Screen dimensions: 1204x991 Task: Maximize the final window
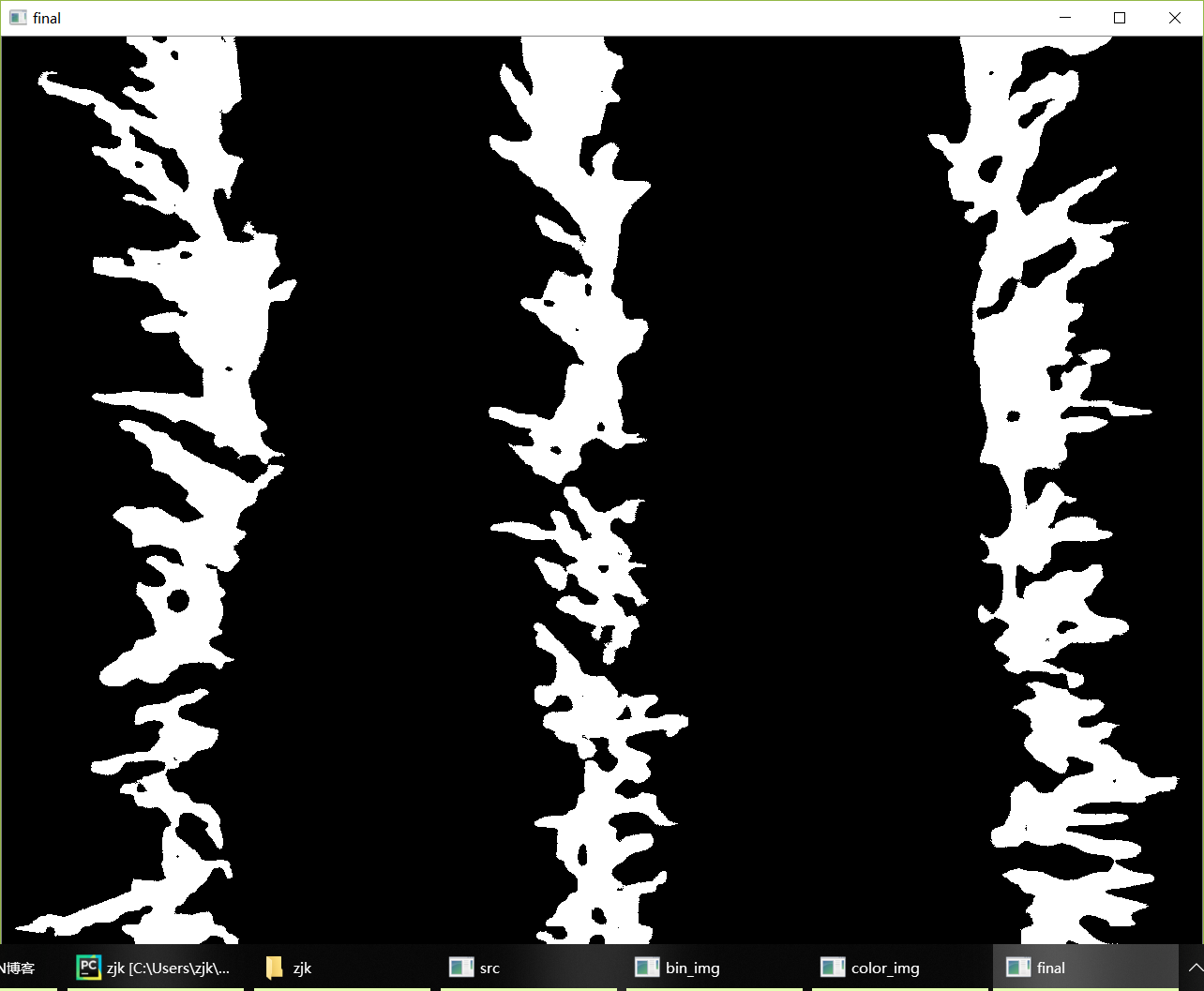pyautogui.click(x=1119, y=18)
